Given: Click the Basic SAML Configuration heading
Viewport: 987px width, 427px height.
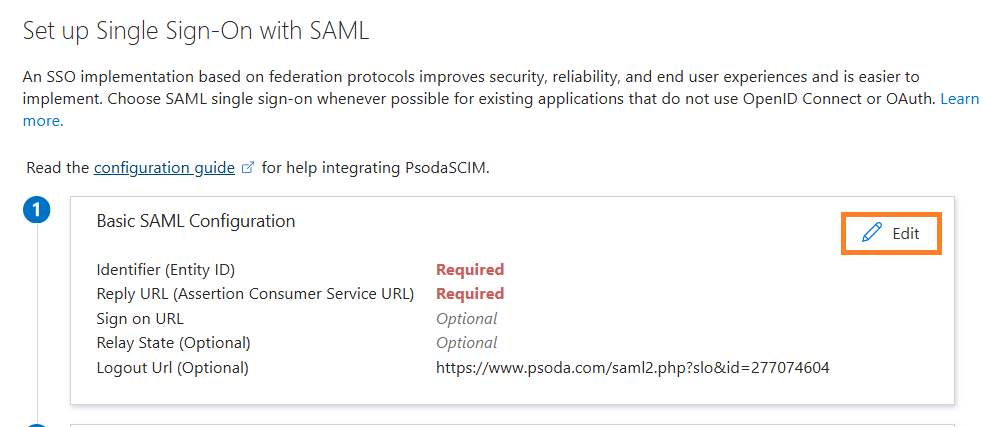Looking at the screenshot, I should 195,221.
